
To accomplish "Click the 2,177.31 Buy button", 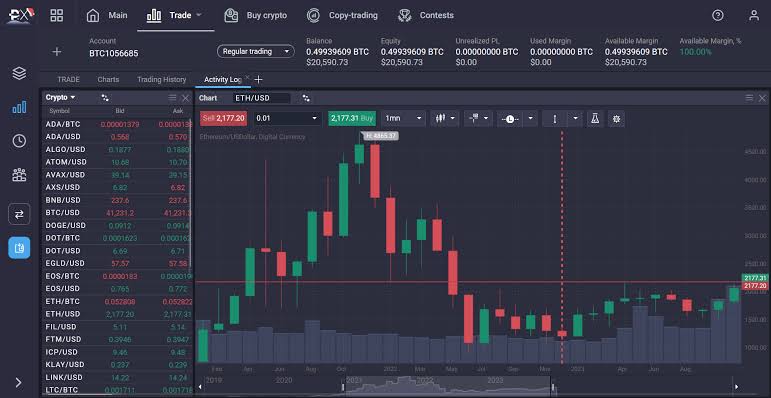I will click(x=352, y=119).
